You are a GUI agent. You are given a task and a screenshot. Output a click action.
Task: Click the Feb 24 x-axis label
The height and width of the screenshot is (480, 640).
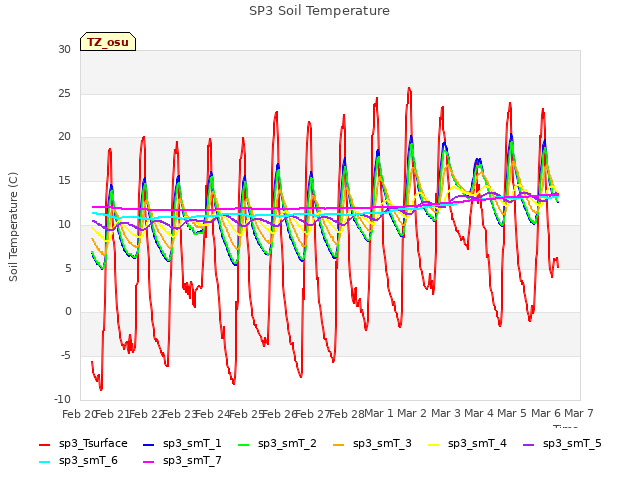click(213, 414)
